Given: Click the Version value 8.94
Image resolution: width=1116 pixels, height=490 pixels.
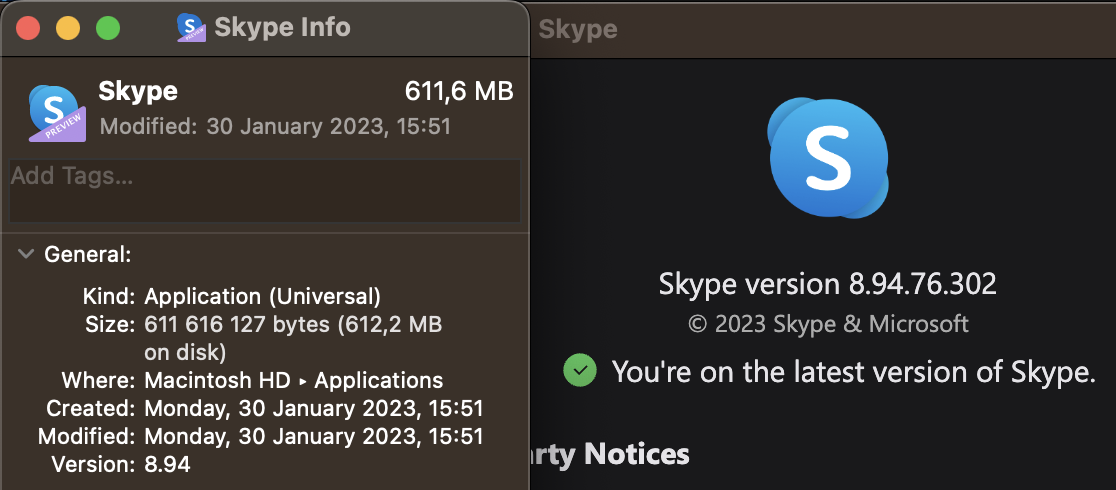Looking at the screenshot, I should tap(167, 464).
